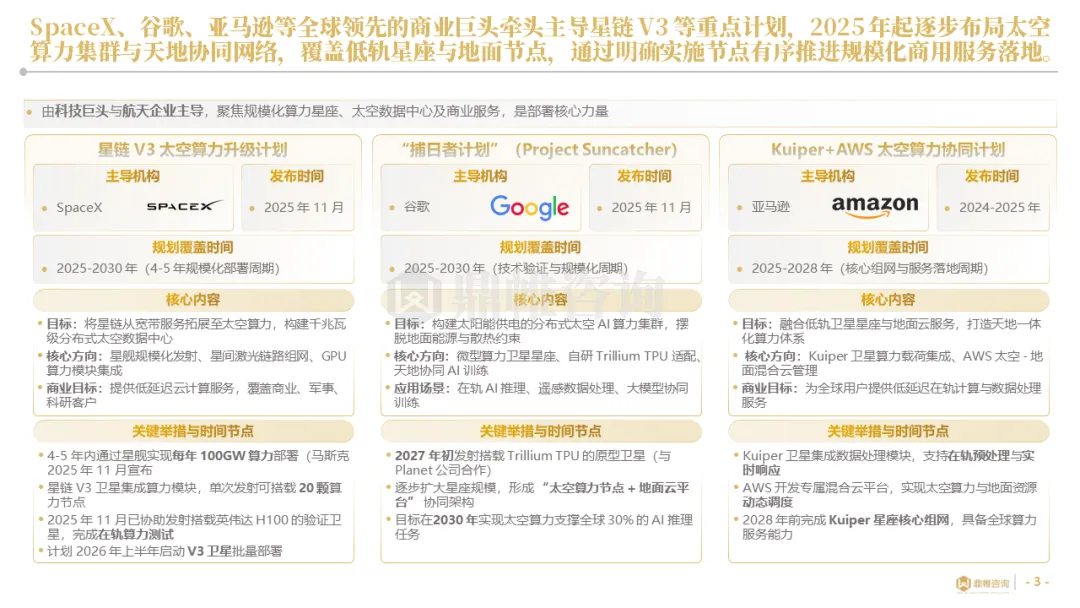The height and width of the screenshot is (608, 1080).
Task: Click the SpaceX logo image
Action: (185, 206)
